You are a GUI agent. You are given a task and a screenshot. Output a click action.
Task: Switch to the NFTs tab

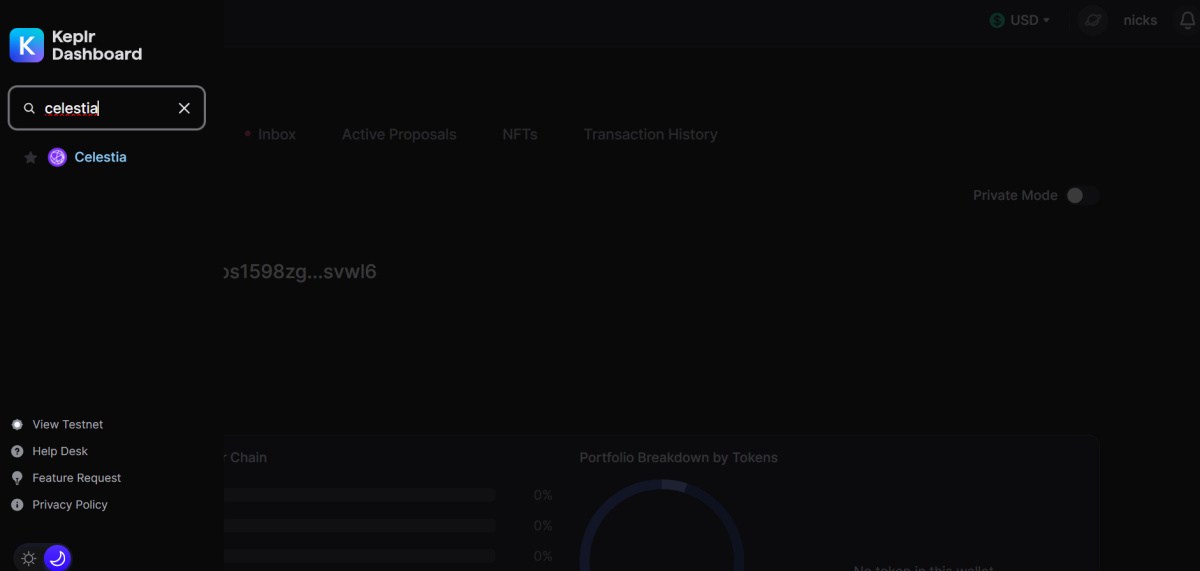520,134
